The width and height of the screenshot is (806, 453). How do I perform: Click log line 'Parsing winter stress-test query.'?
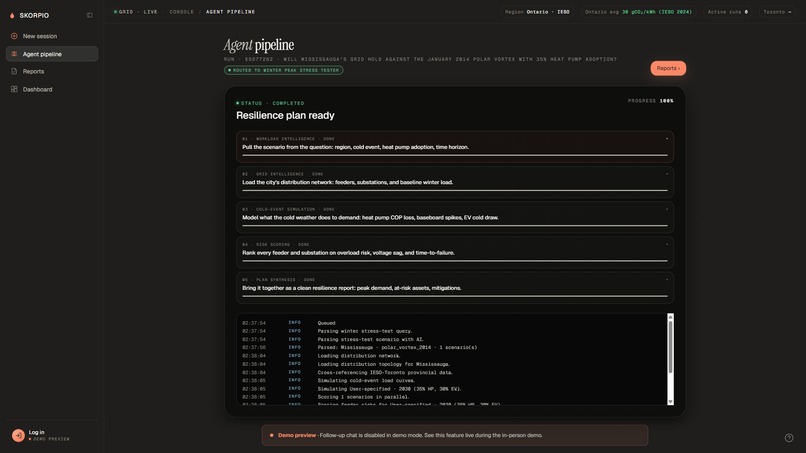(365, 331)
